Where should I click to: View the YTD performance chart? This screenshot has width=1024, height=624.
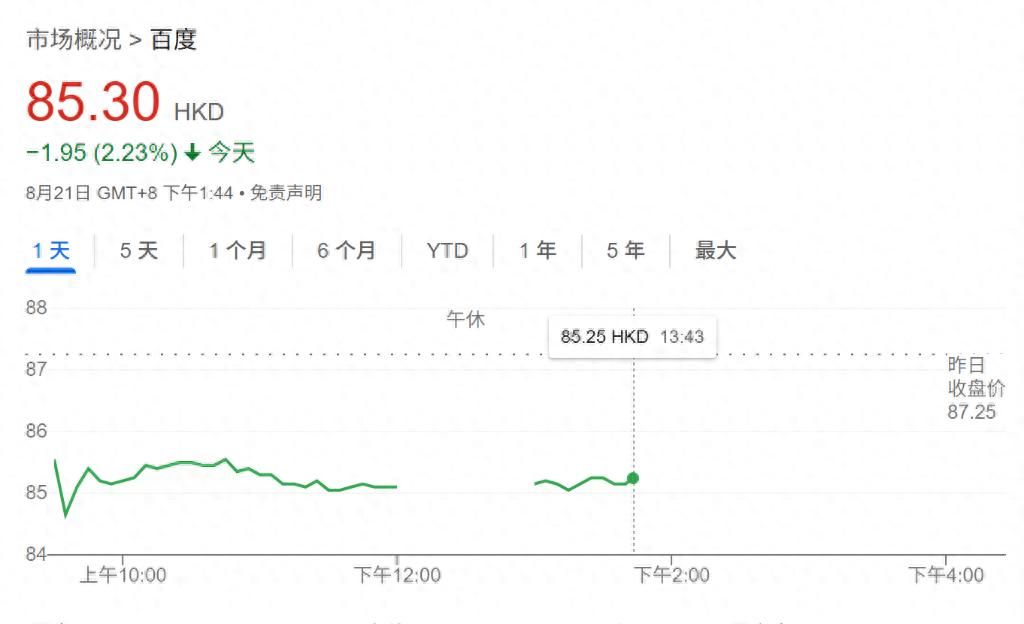[x=446, y=251]
